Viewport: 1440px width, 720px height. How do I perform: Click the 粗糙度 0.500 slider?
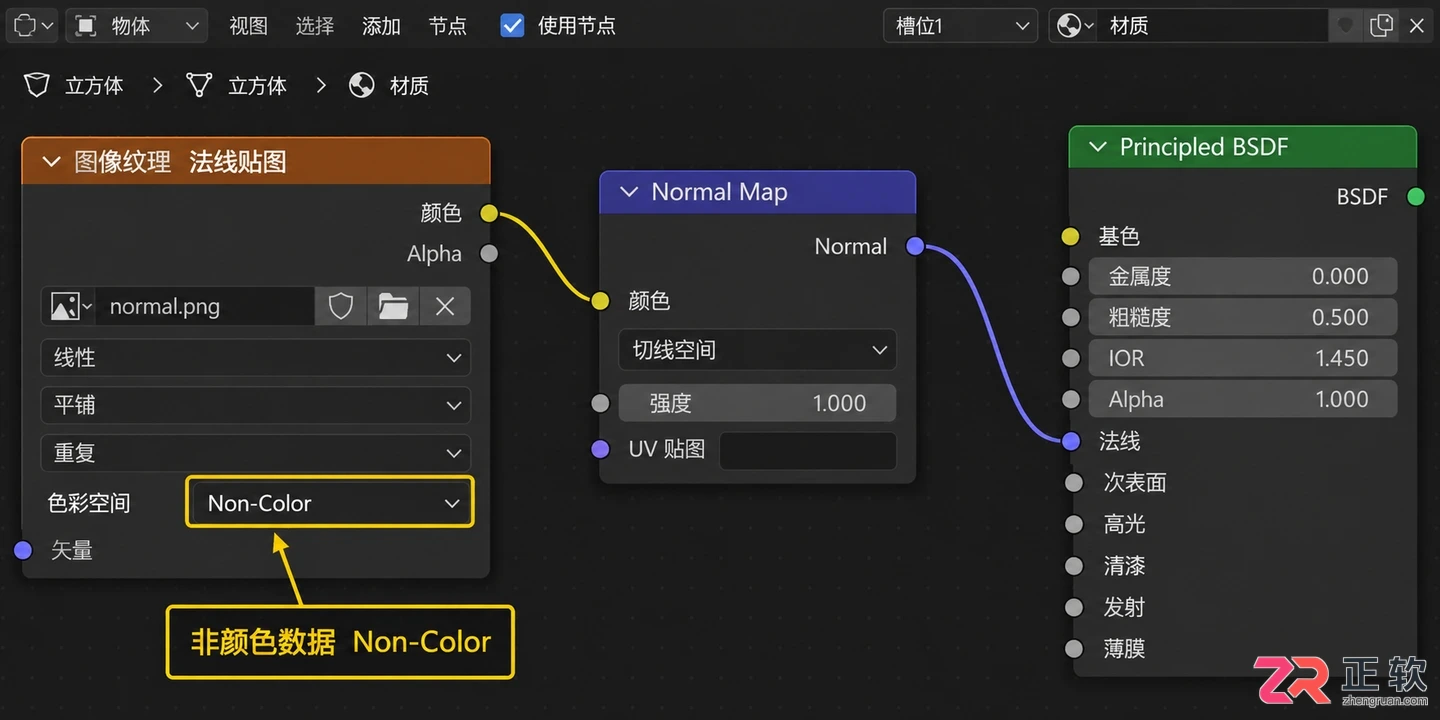coord(1243,317)
